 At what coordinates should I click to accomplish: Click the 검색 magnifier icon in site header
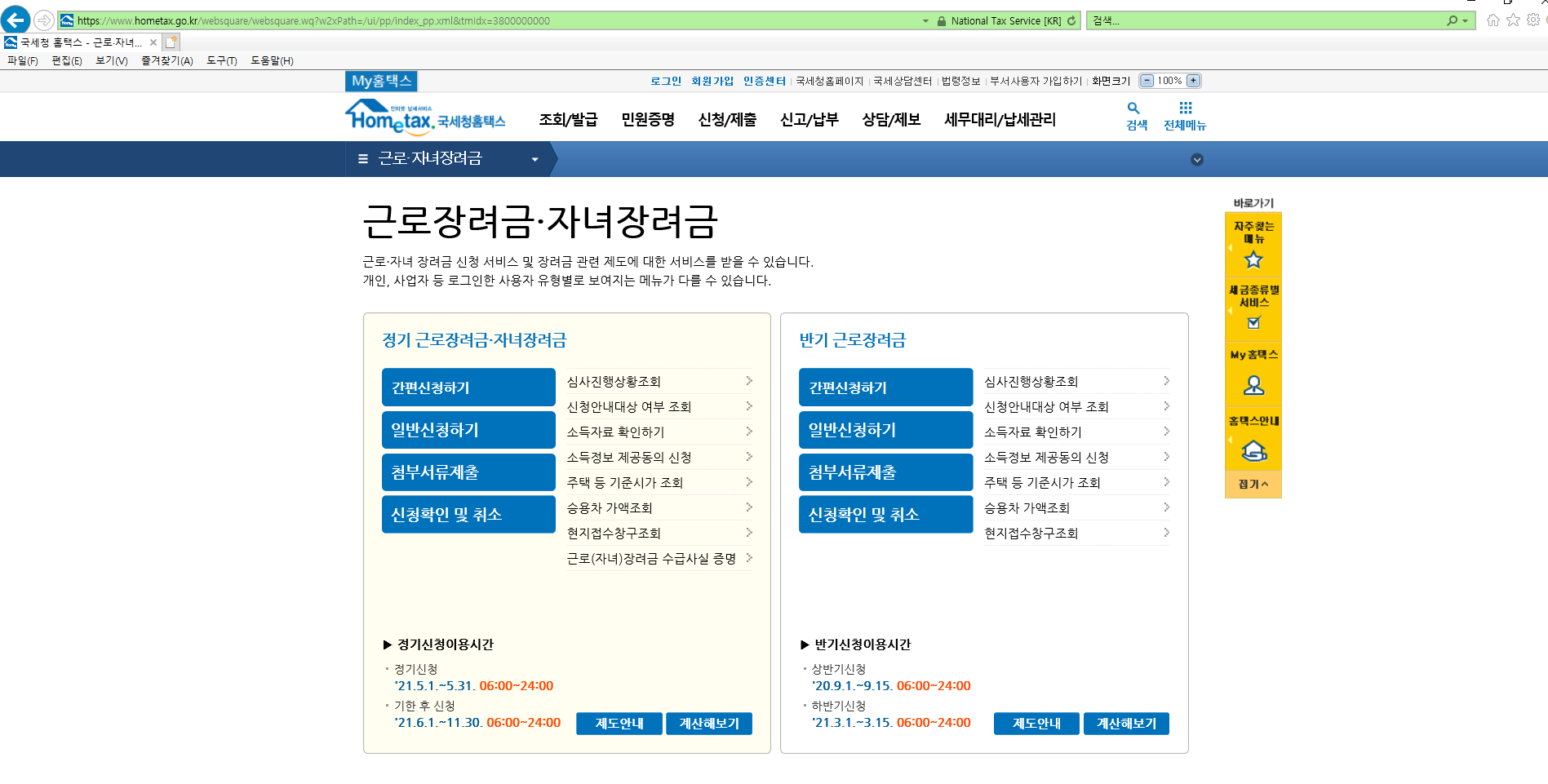click(1133, 109)
